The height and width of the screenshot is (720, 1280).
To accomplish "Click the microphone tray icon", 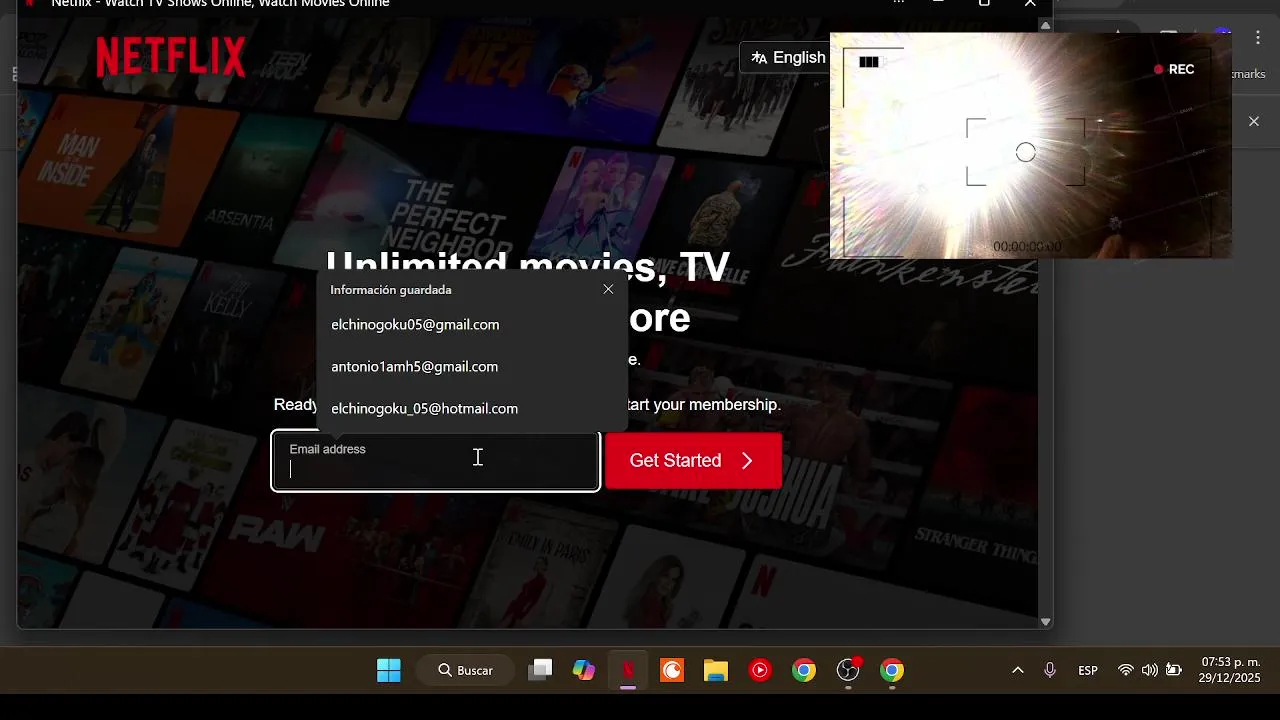I will coord(1050,670).
